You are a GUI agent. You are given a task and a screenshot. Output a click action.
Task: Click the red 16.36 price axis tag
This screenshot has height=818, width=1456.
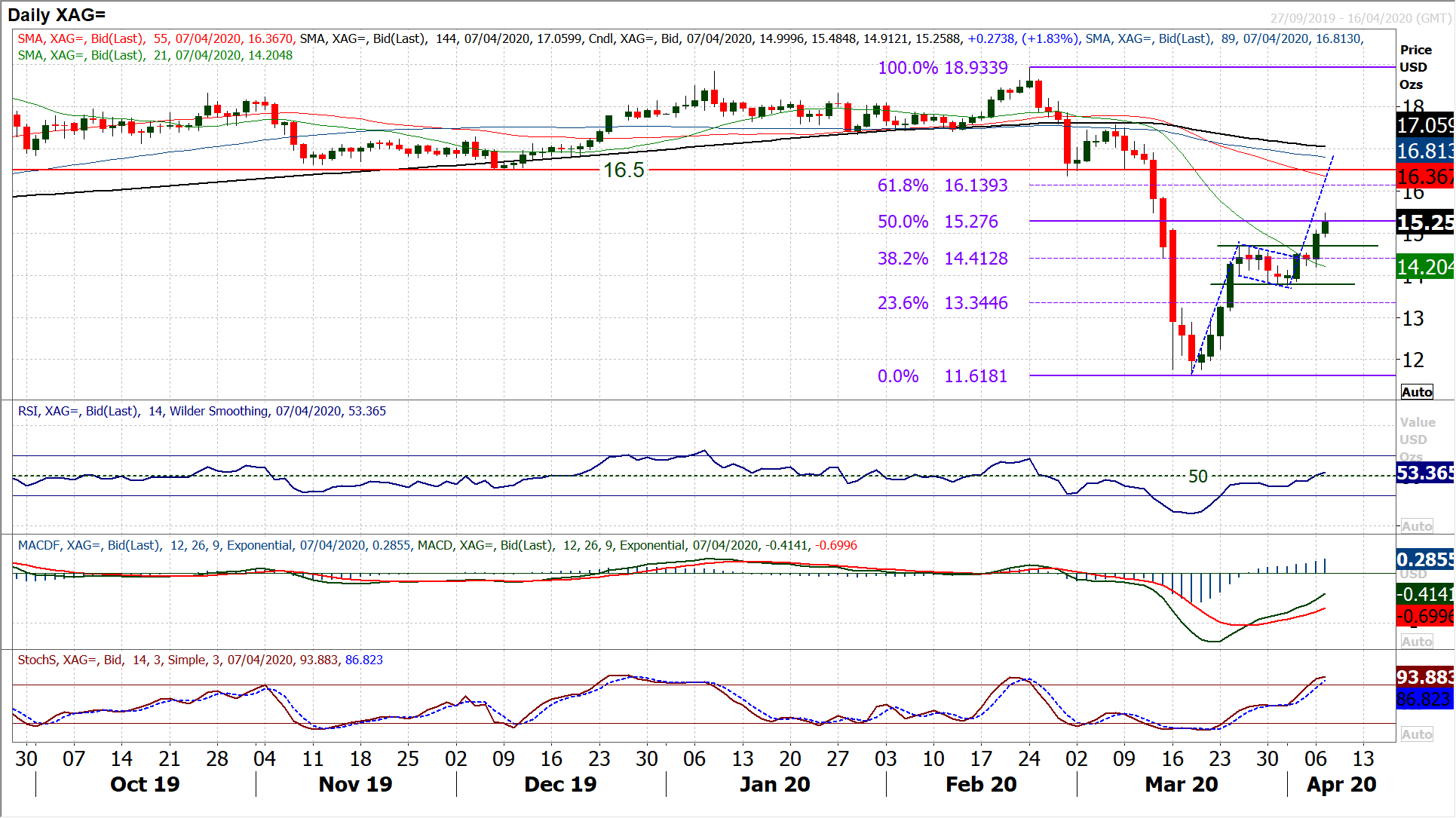coord(1424,176)
